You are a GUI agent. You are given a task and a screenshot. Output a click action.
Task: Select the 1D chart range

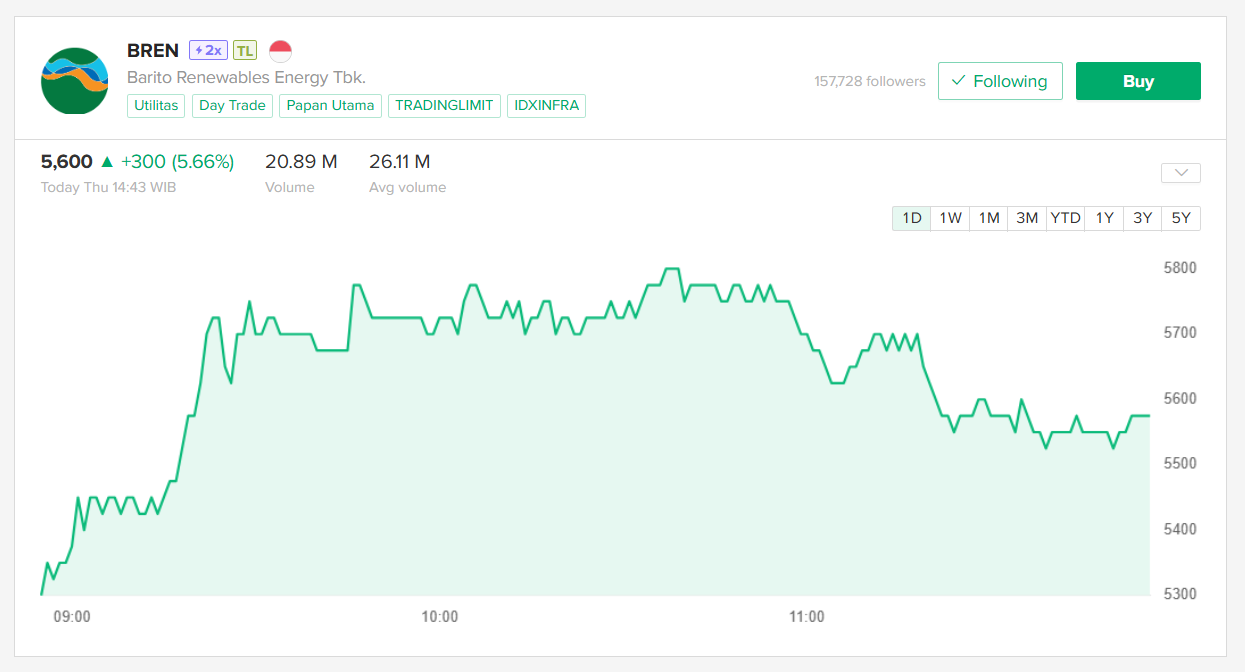coord(911,218)
